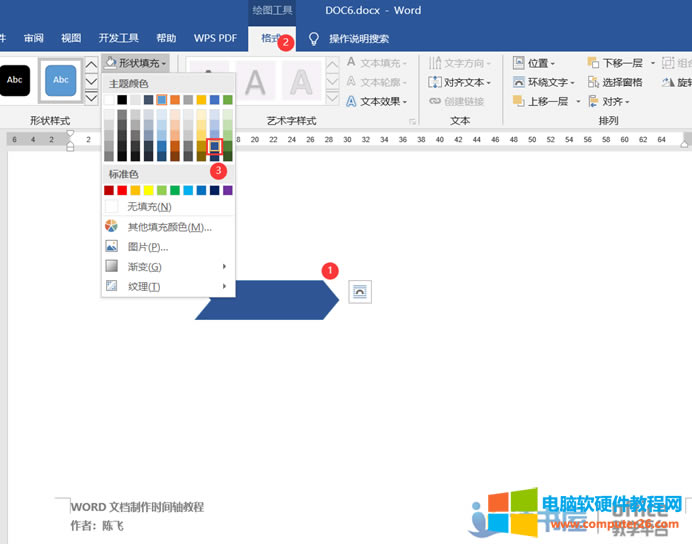Click 上移一层 bring forward button
The image size is (692, 544).
point(545,101)
